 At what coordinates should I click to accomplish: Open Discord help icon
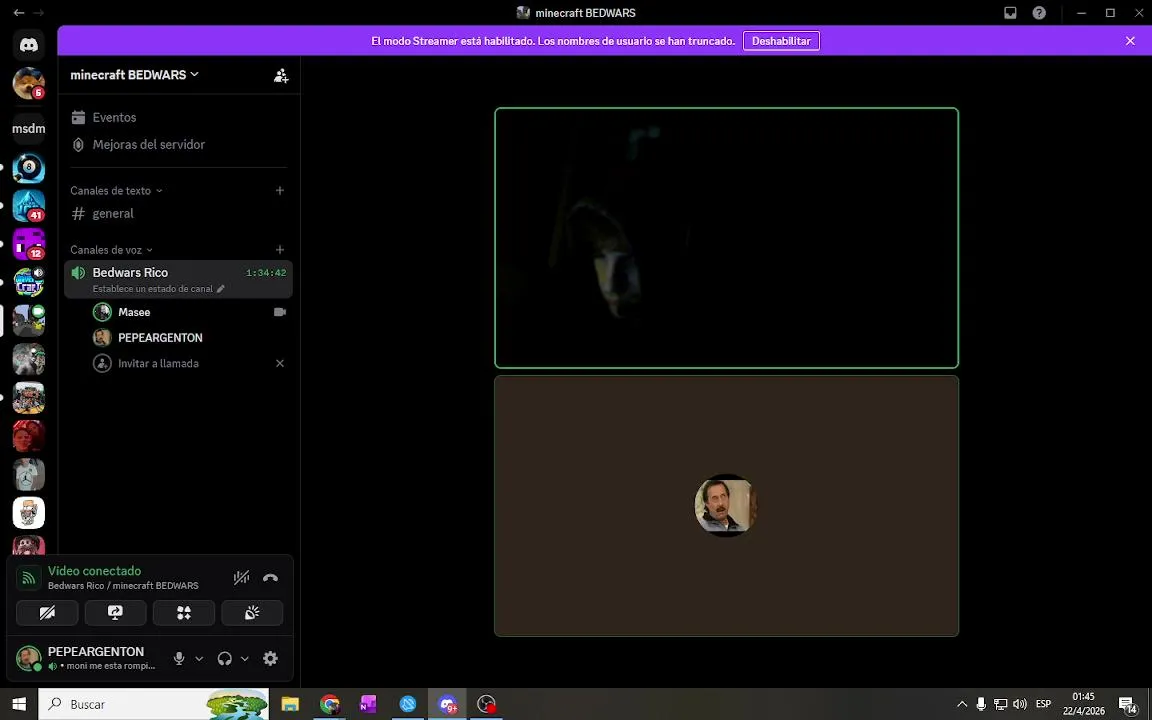tap(1039, 12)
